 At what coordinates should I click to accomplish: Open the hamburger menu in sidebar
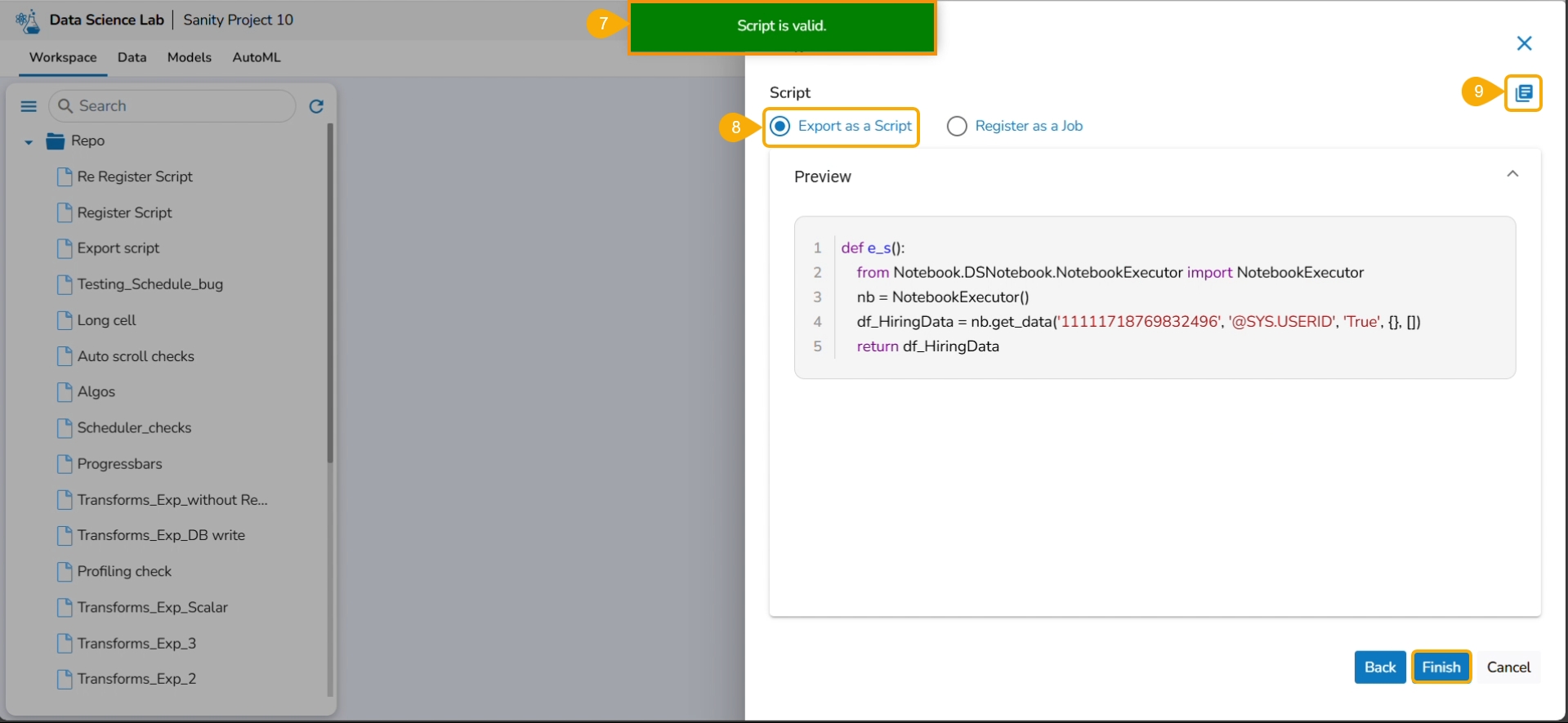tap(29, 106)
